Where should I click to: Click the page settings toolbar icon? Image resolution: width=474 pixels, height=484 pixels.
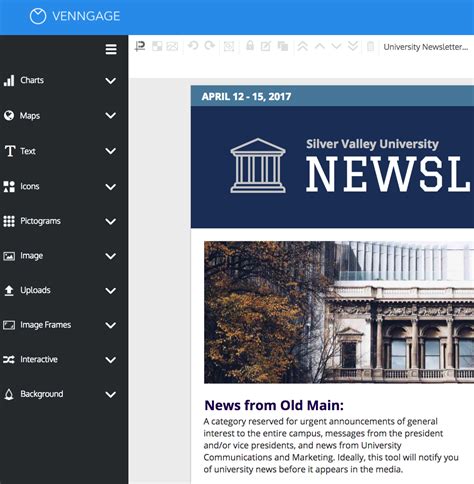pyautogui.click(x=140, y=46)
